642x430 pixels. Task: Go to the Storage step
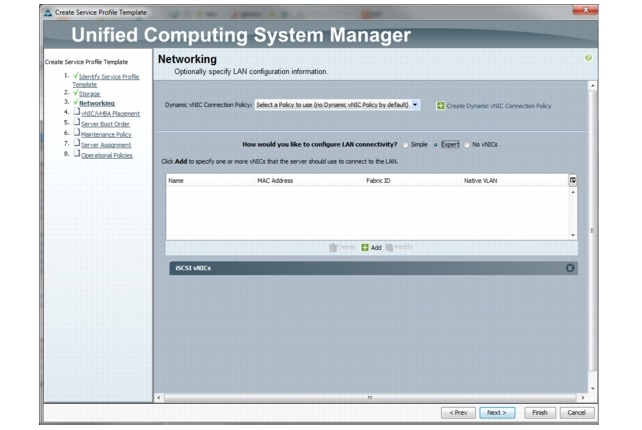[89, 94]
